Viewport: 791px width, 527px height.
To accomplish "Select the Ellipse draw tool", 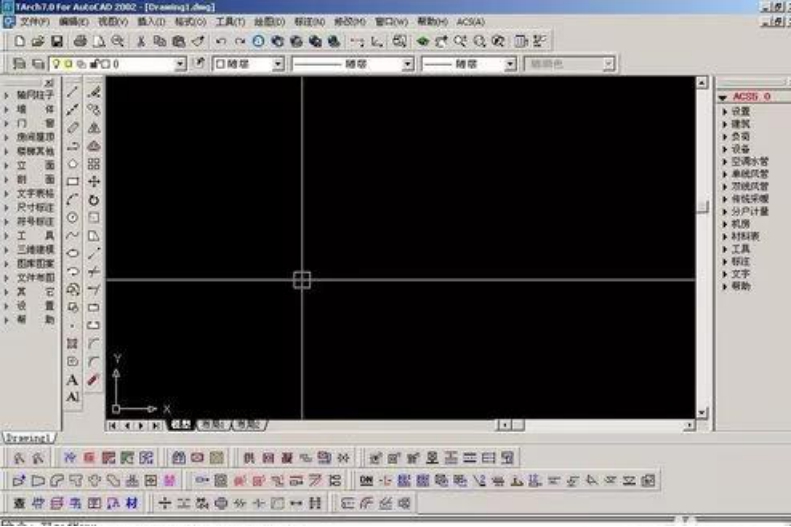I will [73, 253].
